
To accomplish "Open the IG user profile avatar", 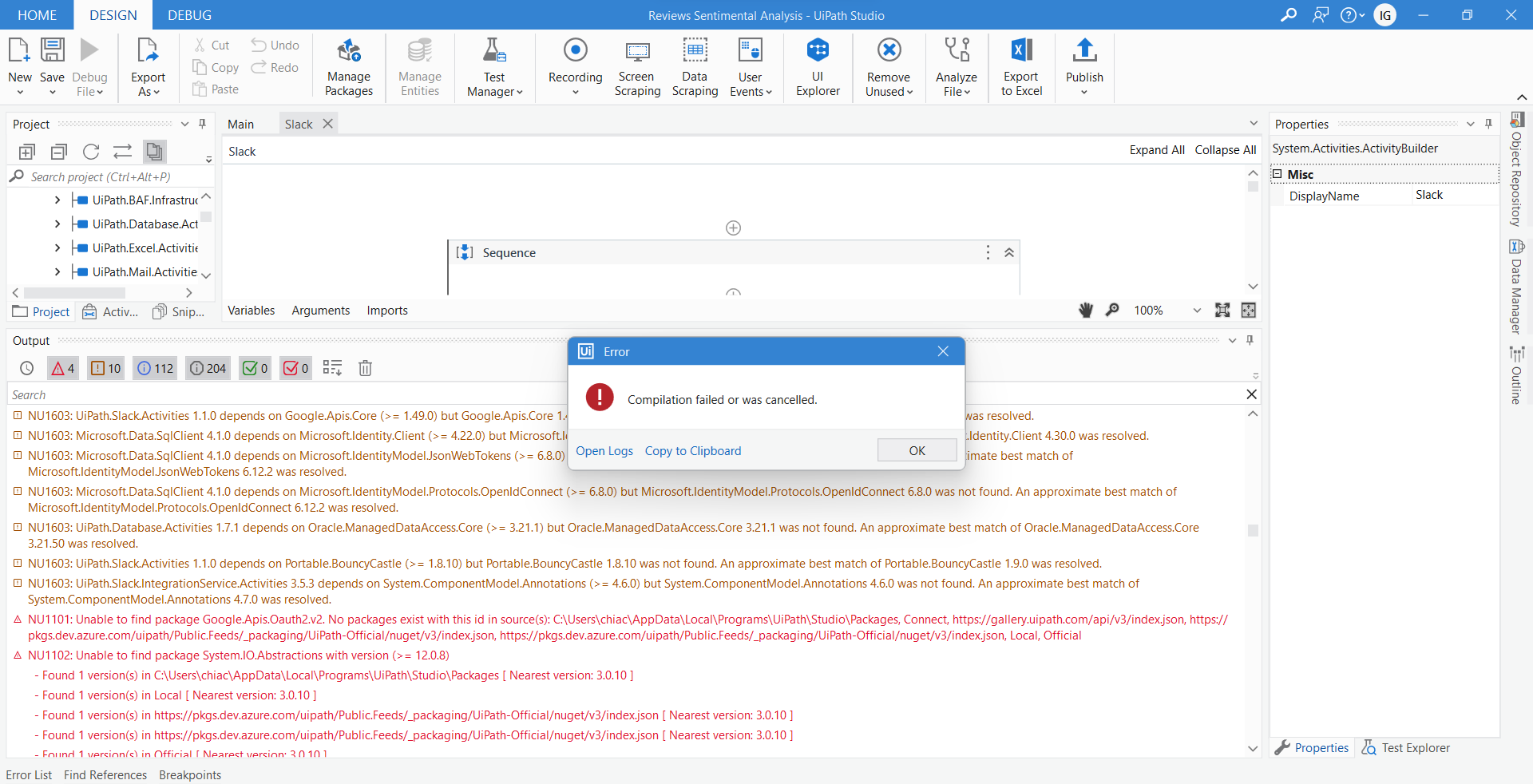I will 1385,15.
